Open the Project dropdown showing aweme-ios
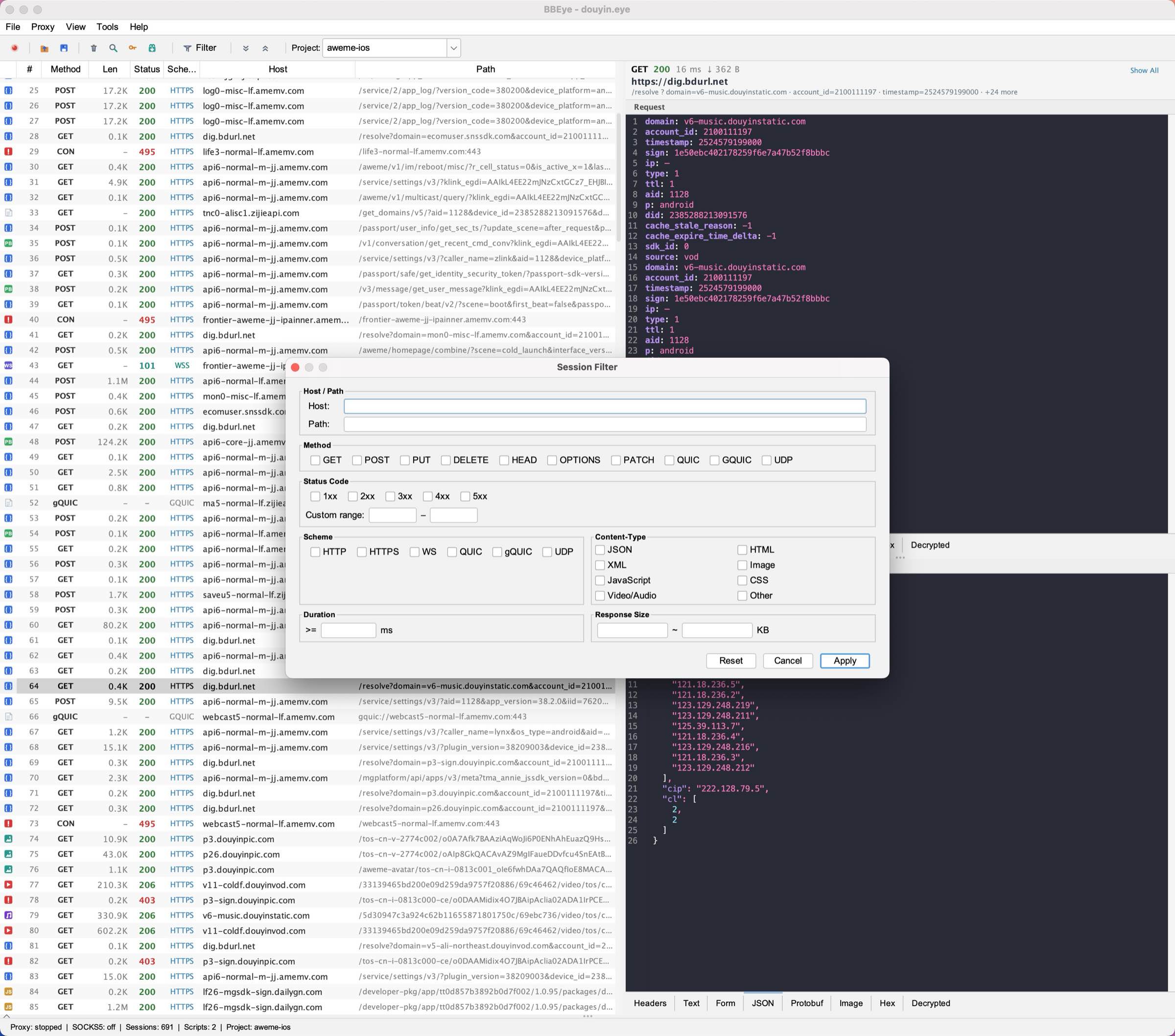The height and width of the screenshot is (1036, 1175). coord(453,47)
